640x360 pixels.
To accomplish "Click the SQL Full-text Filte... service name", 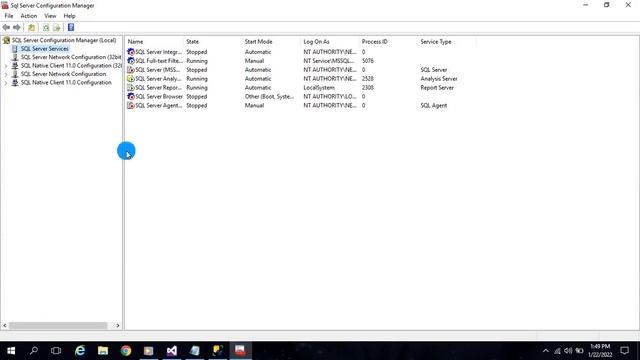I will click(x=159, y=61).
